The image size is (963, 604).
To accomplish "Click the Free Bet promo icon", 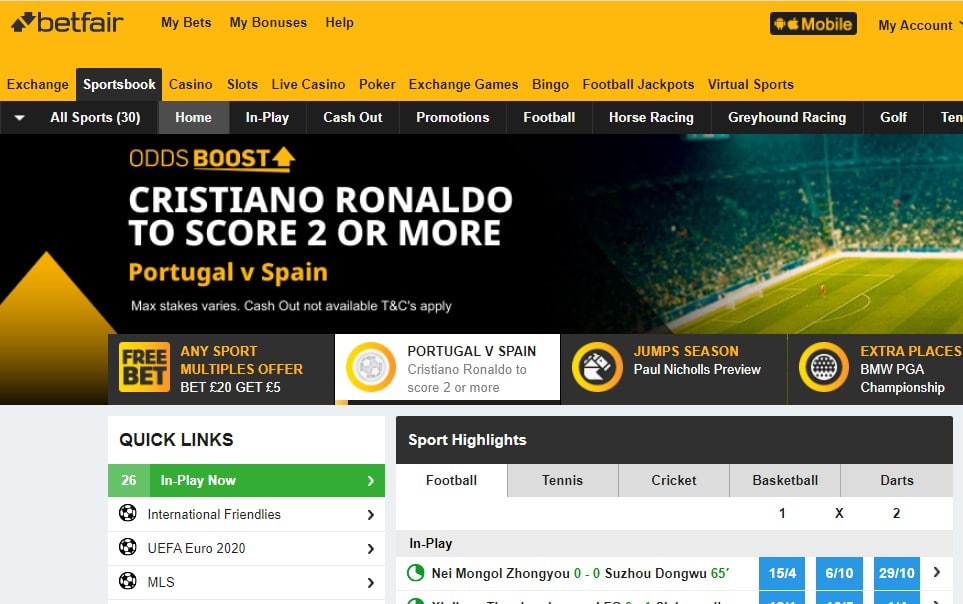I will tap(144, 368).
